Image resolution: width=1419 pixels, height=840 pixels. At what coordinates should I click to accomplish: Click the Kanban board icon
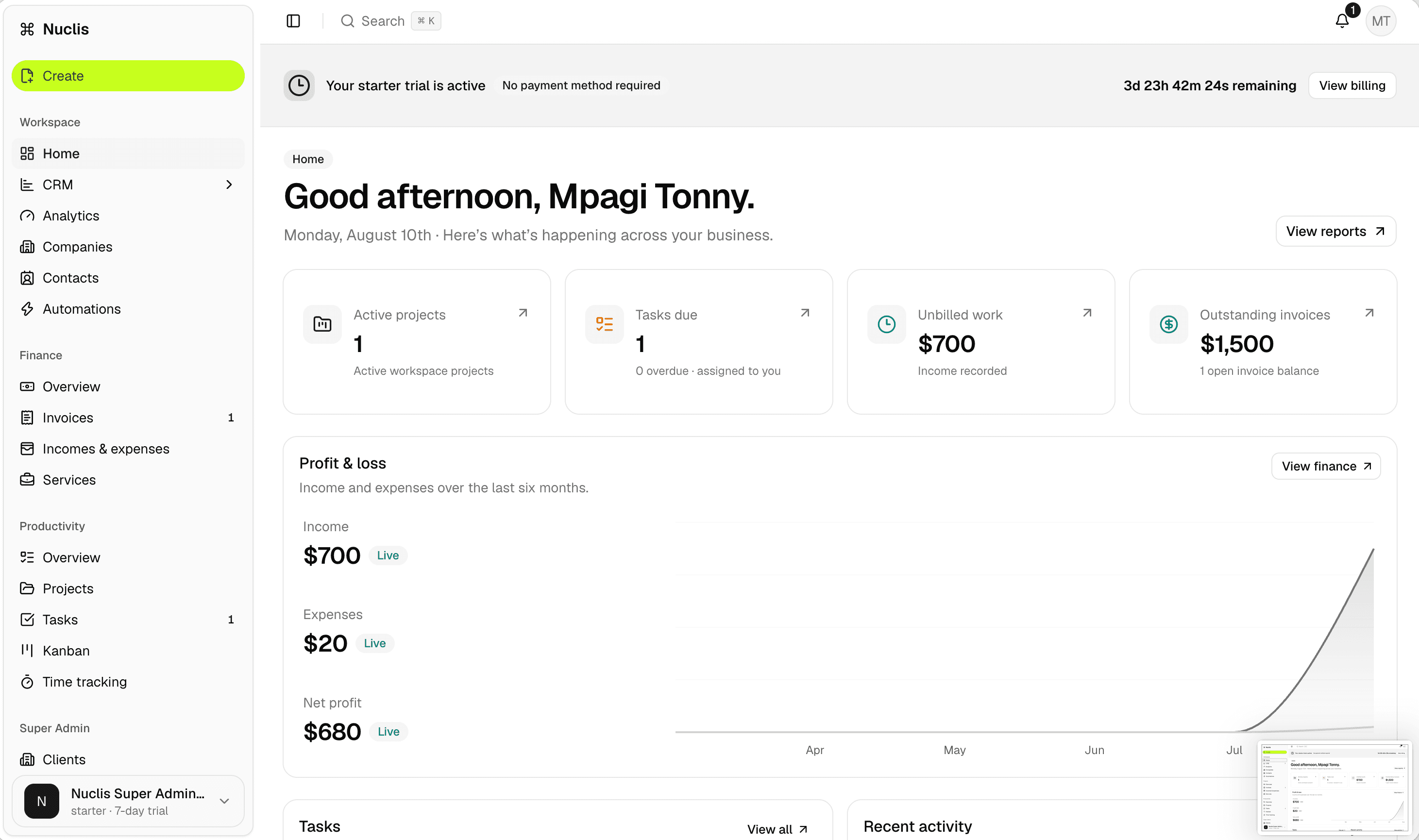tap(27, 650)
